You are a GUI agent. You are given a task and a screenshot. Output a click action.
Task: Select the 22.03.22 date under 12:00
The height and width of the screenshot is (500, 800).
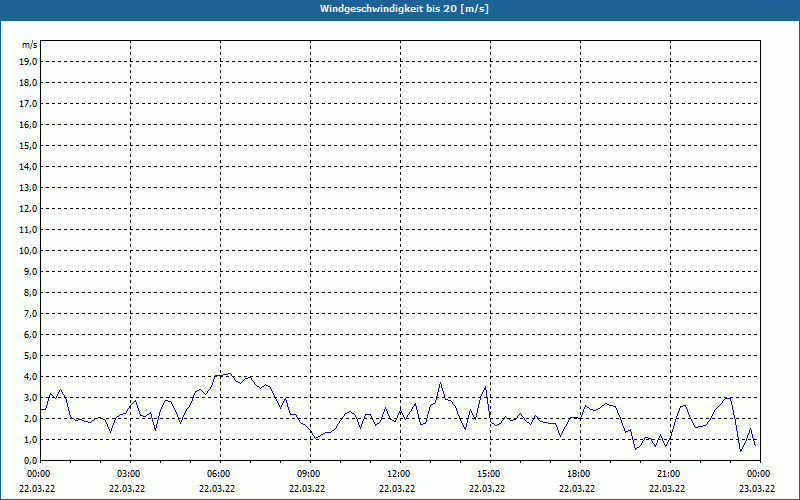[398, 489]
